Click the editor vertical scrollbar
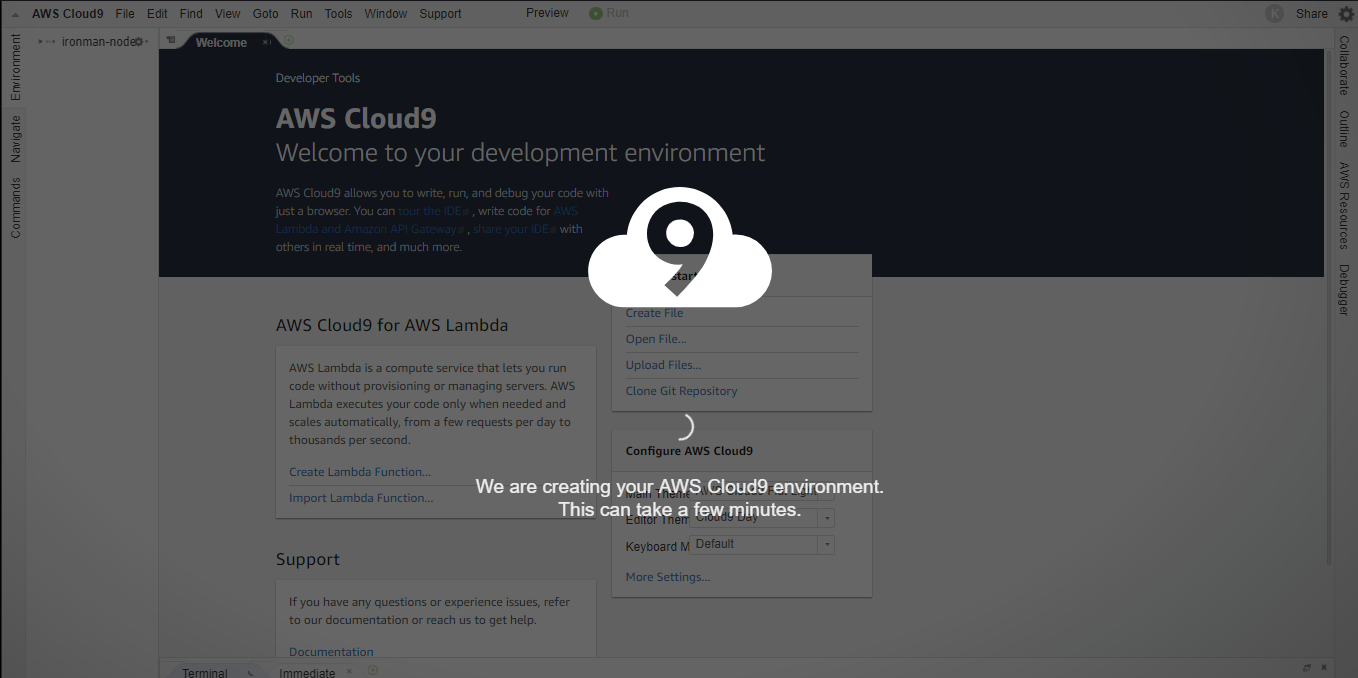Image resolution: width=1358 pixels, height=678 pixels. (1328, 300)
